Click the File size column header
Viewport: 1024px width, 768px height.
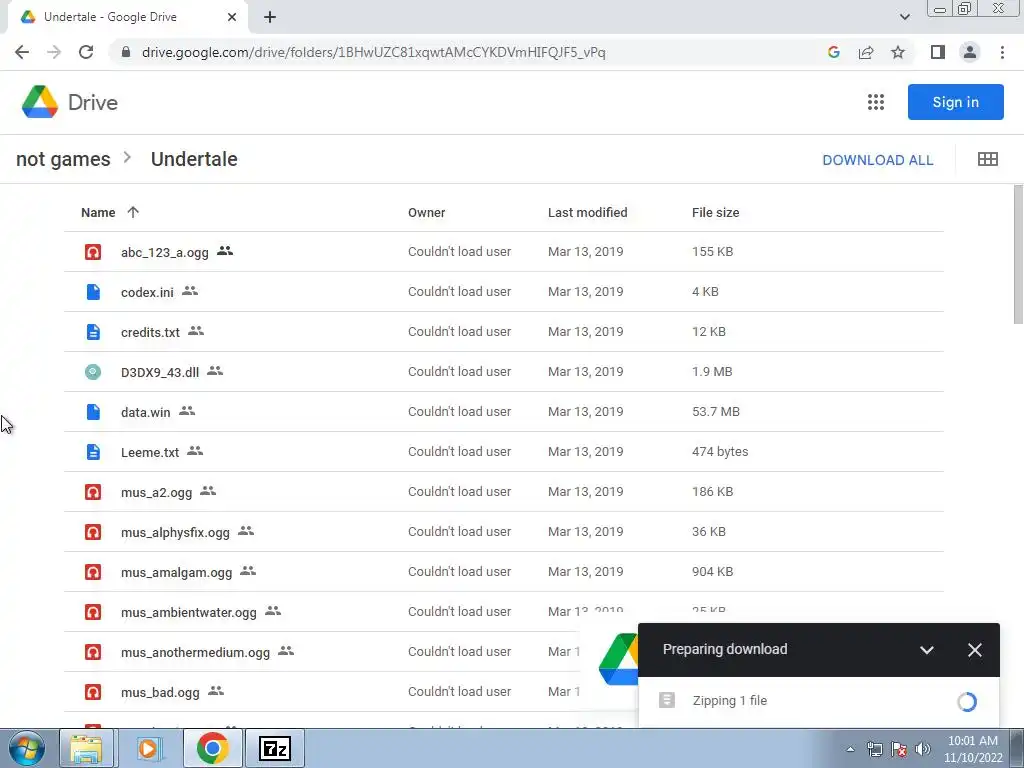click(715, 212)
